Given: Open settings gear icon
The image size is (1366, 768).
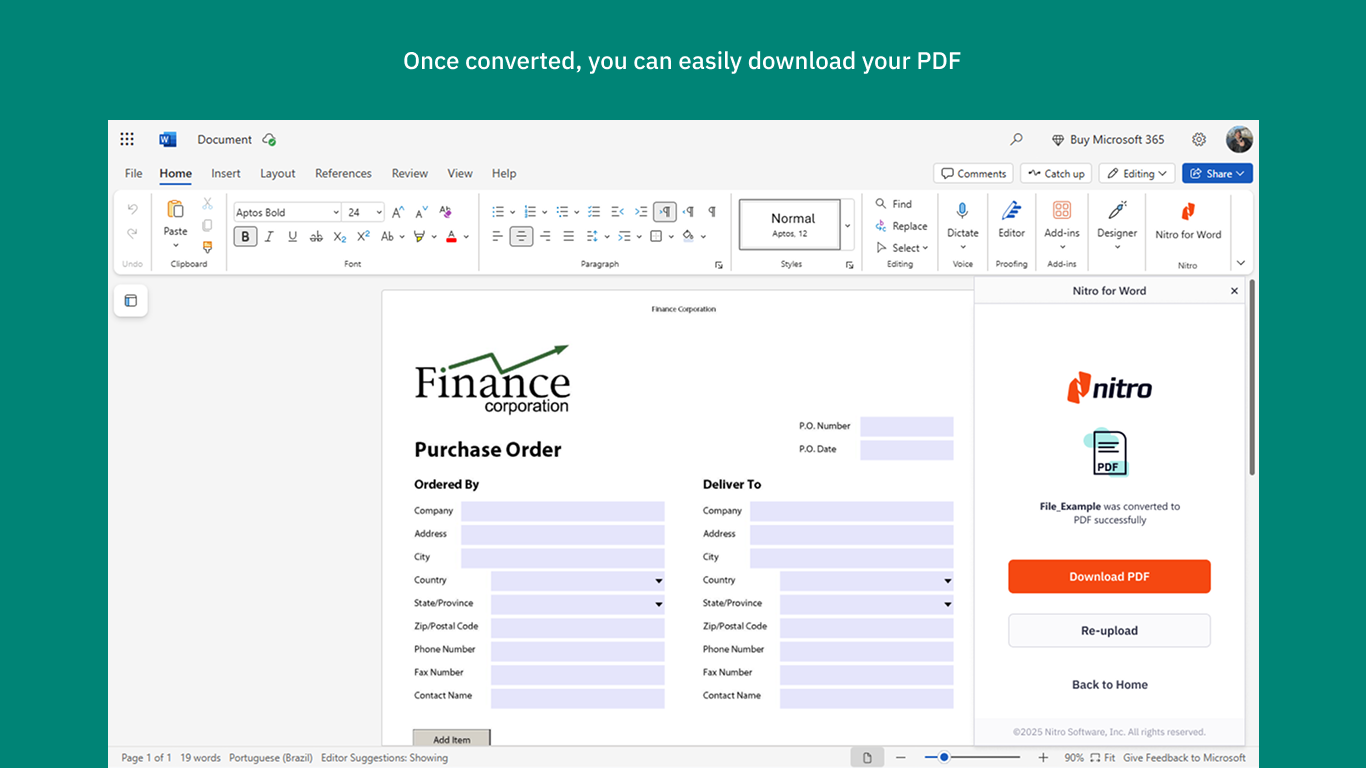Looking at the screenshot, I should [1199, 139].
